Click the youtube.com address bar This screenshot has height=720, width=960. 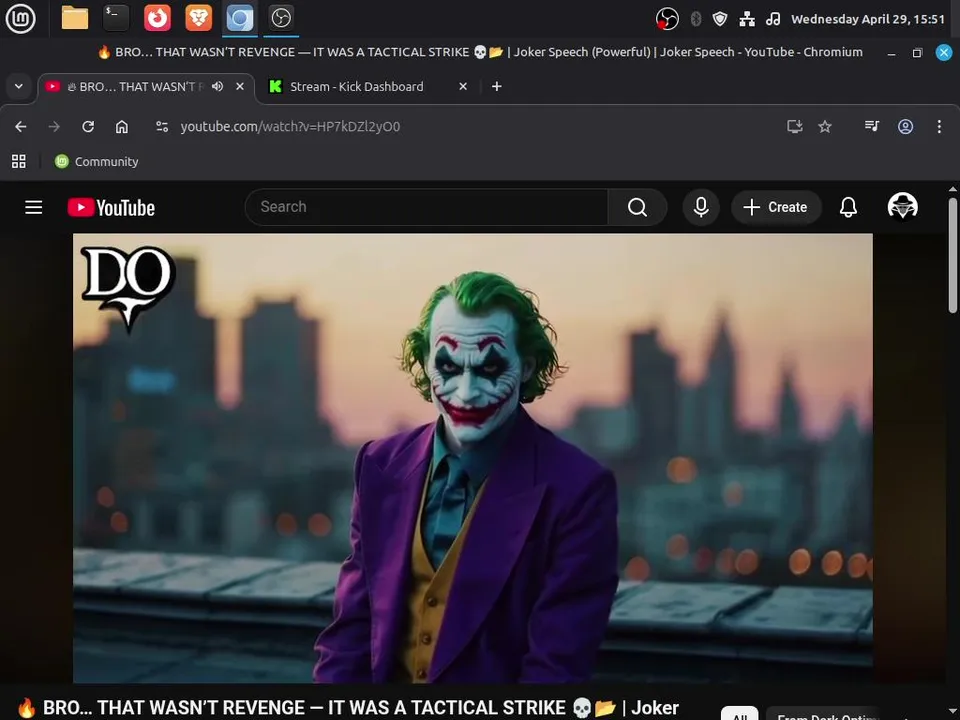290,127
